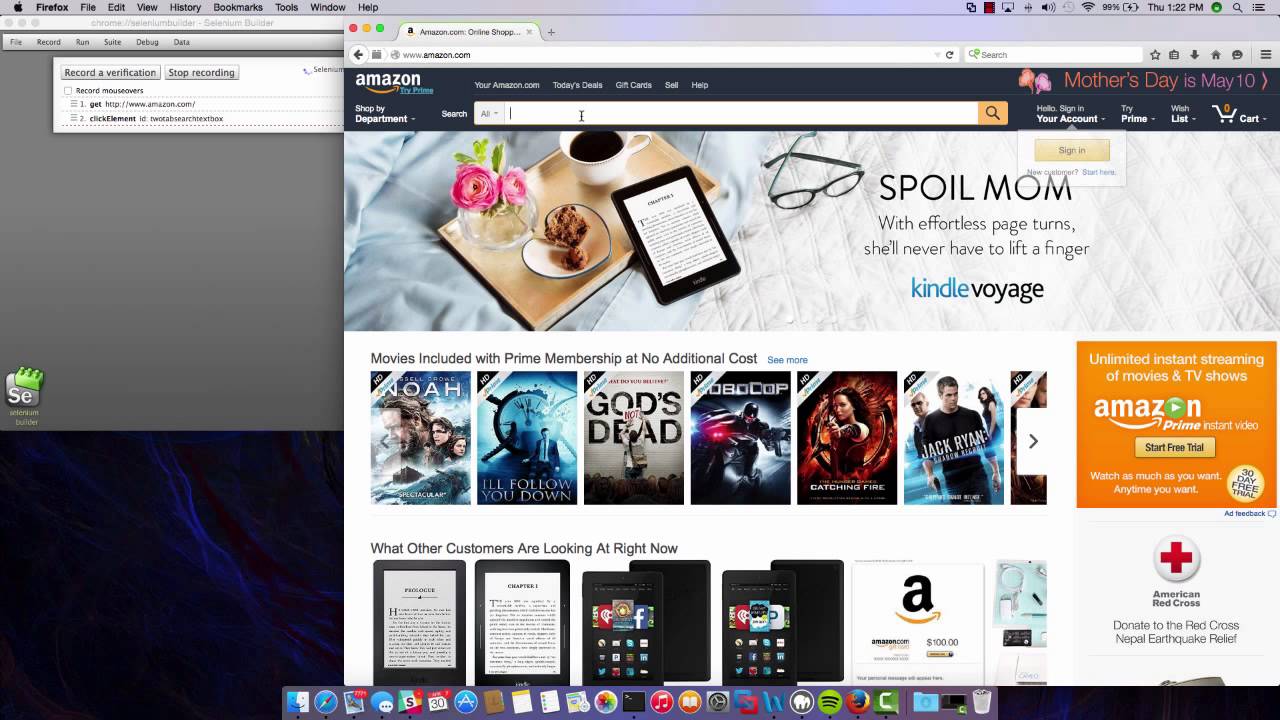The height and width of the screenshot is (720, 1280).
Task: Open the Debug menu in Selenium Builder
Action: [x=147, y=42]
